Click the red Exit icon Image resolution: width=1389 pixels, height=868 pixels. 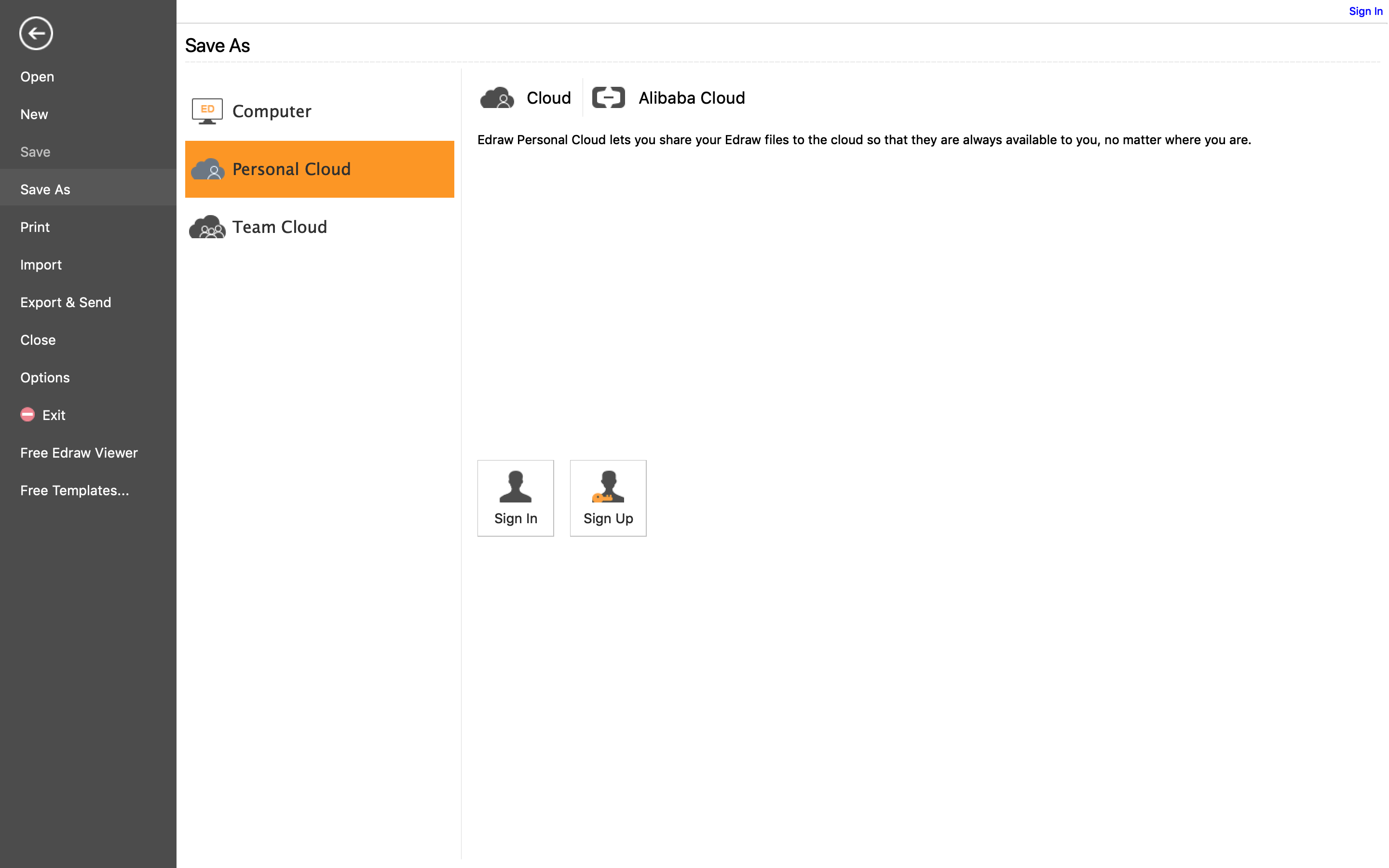click(27, 415)
